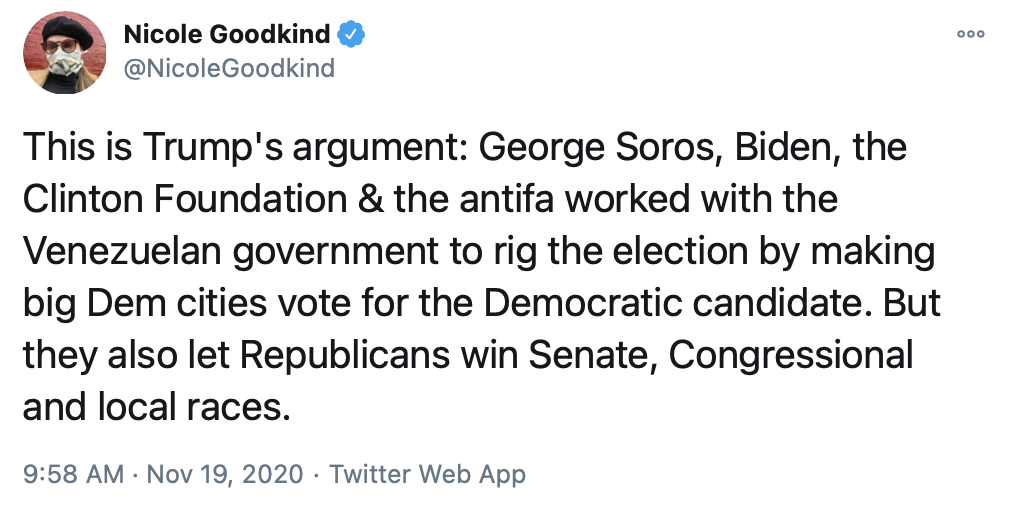The height and width of the screenshot is (508, 1010).
Task: Open the Twitter Web App source link
Action: click(x=427, y=473)
